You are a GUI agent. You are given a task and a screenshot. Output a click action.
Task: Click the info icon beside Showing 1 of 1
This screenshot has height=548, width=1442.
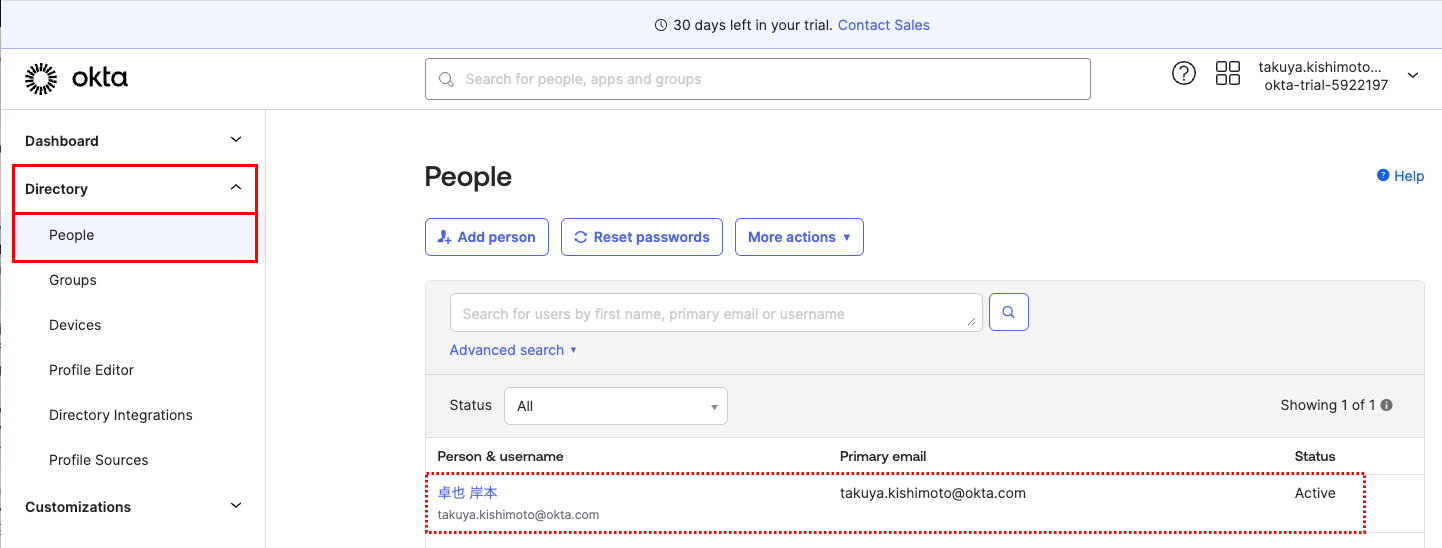tap(1387, 405)
